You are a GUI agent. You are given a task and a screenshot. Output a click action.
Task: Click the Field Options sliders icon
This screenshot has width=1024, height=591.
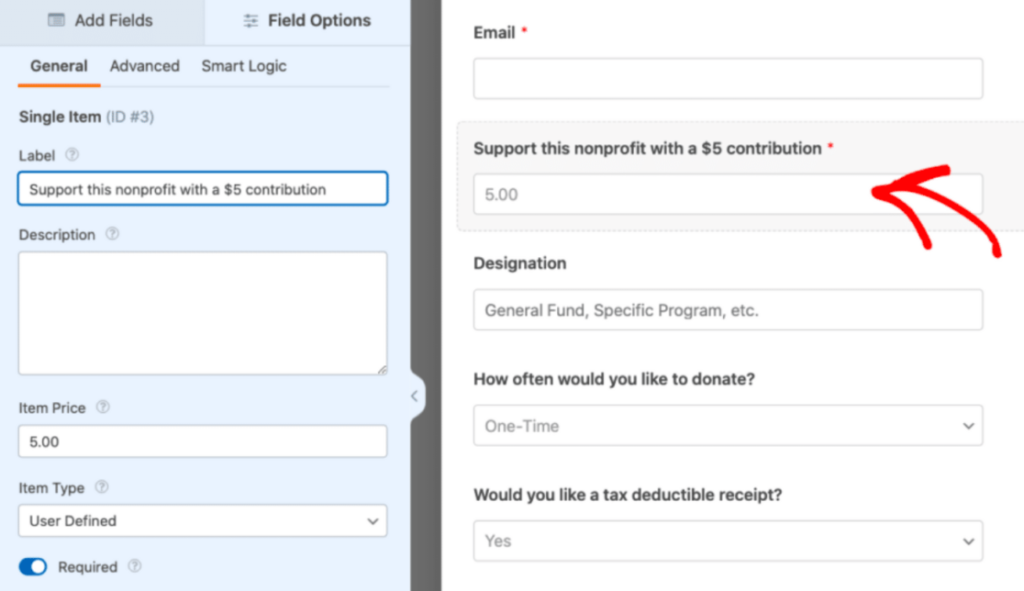pyautogui.click(x=253, y=20)
